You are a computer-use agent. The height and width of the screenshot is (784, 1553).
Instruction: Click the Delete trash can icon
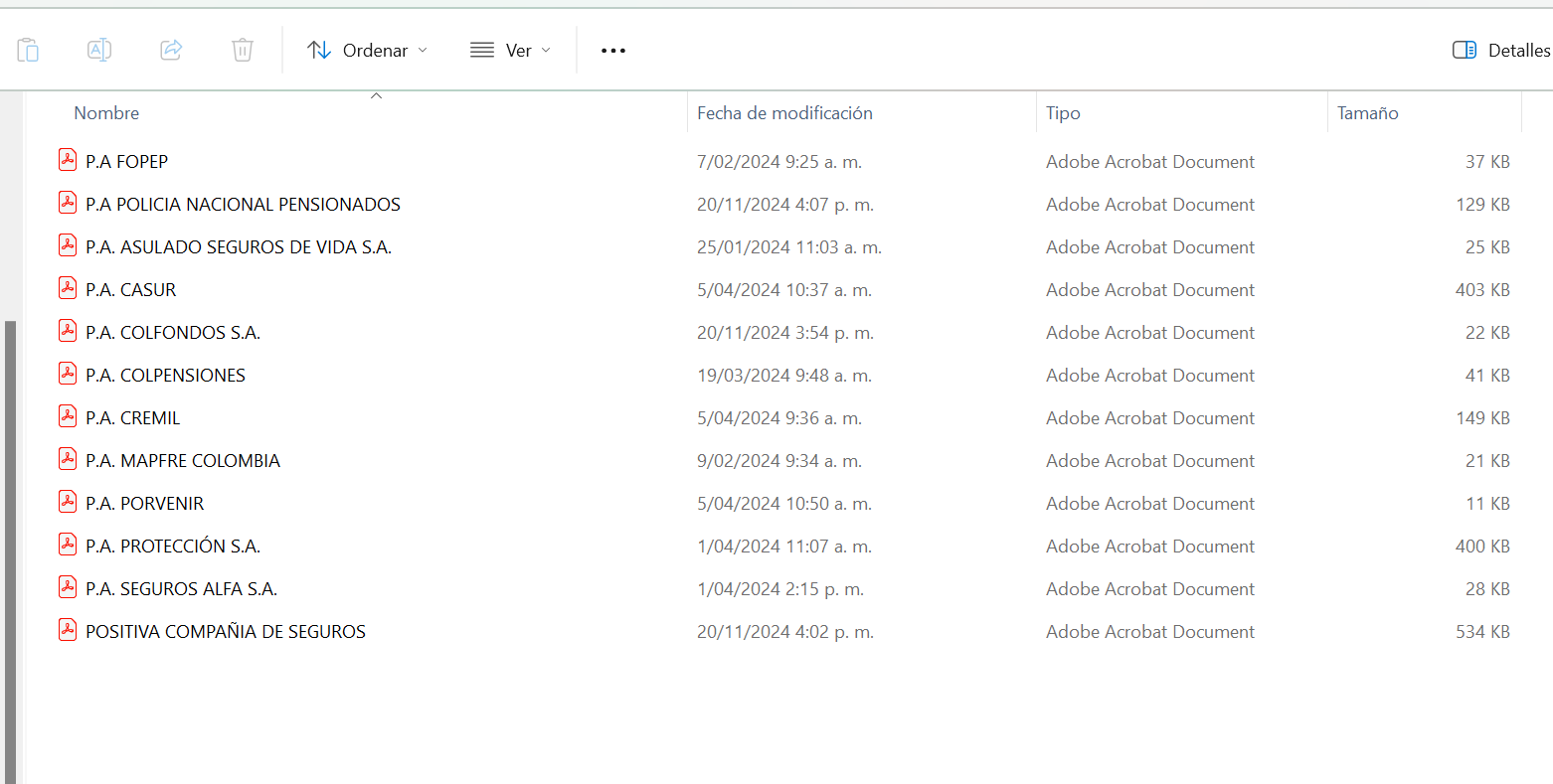243,50
